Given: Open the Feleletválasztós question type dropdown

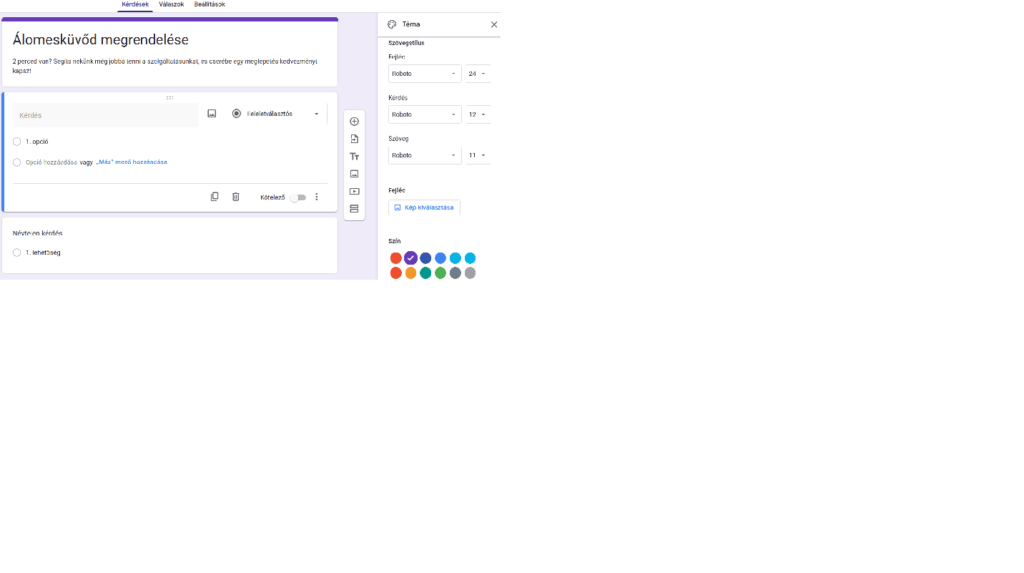Looking at the screenshot, I should tap(276, 114).
